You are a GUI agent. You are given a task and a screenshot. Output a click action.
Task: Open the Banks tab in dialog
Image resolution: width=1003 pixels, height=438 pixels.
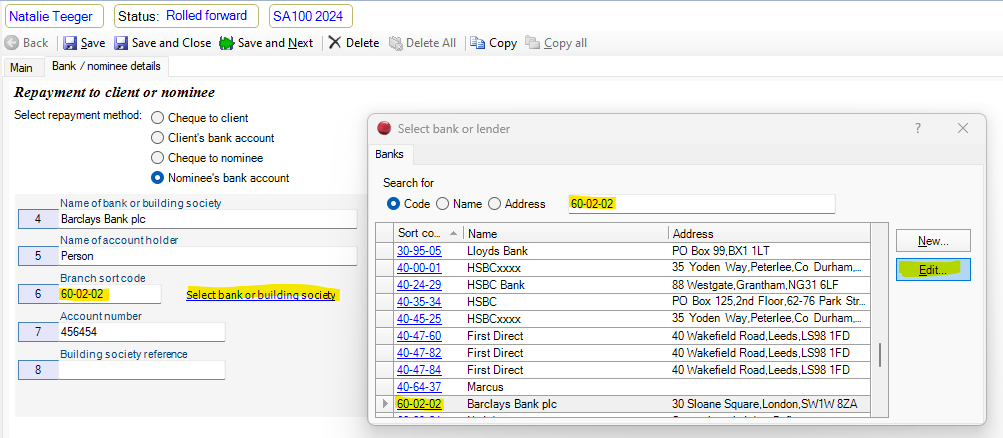click(x=390, y=155)
